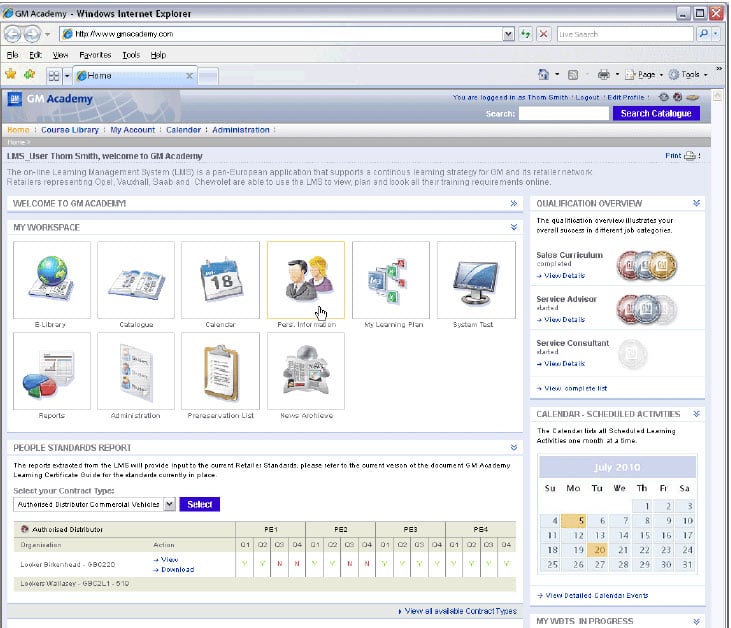Image resolution: width=731 pixels, height=628 pixels.
Task: Click the RSS feeds toolbar icon
Action: (573, 75)
